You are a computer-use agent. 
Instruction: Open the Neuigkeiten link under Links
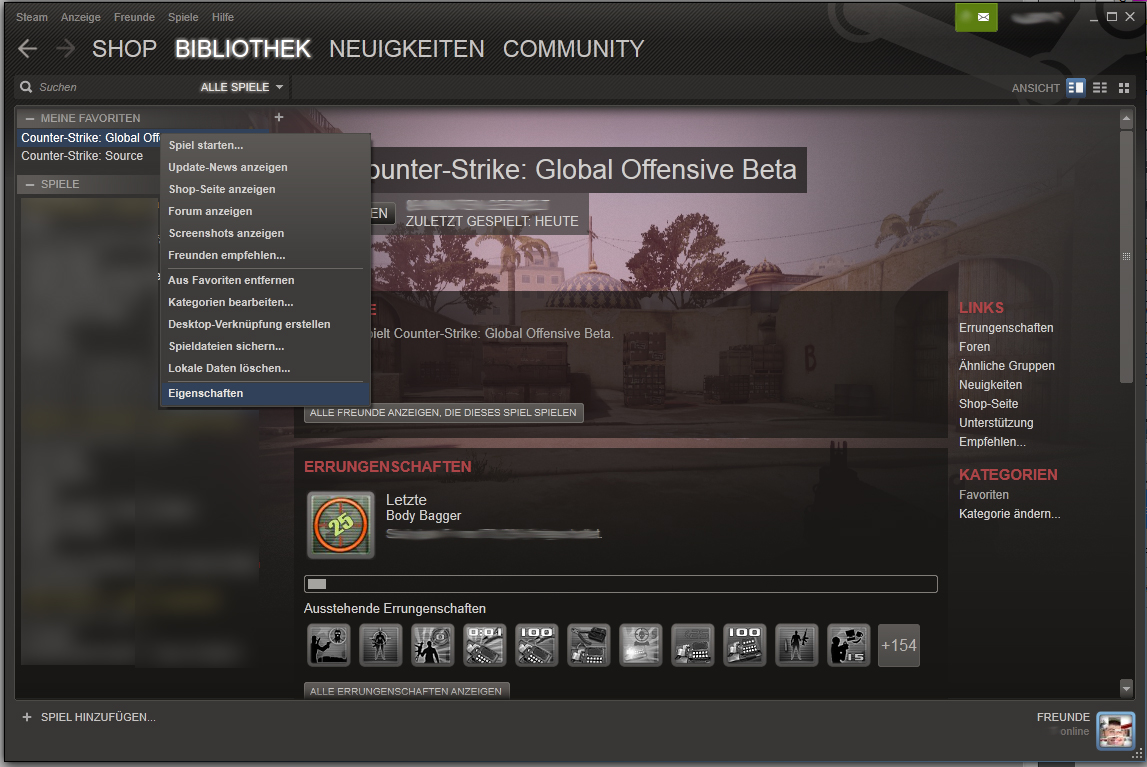(990, 385)
